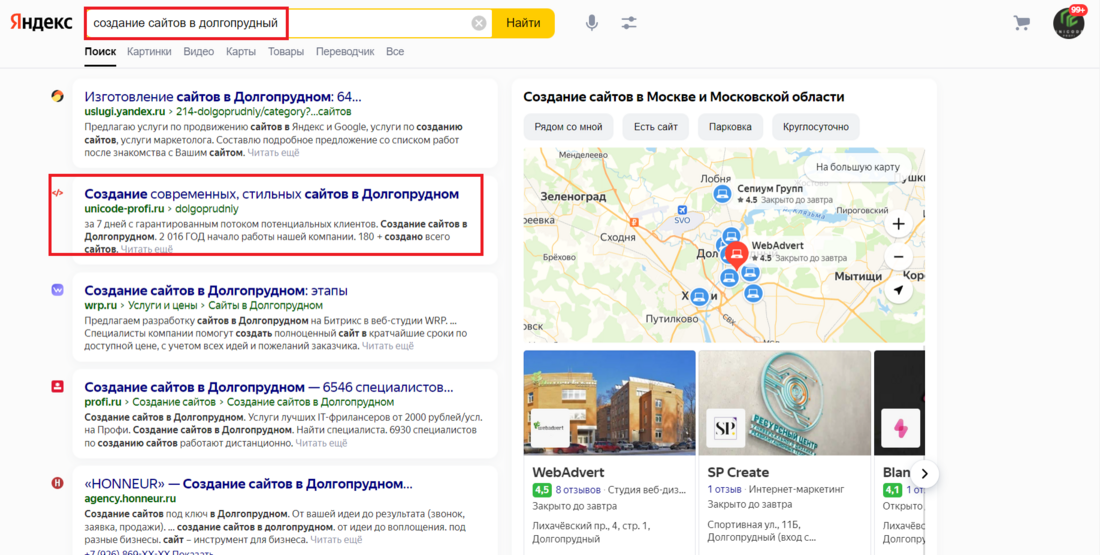
Task: Open the SP Create card photo
Action: click(784, 403)
